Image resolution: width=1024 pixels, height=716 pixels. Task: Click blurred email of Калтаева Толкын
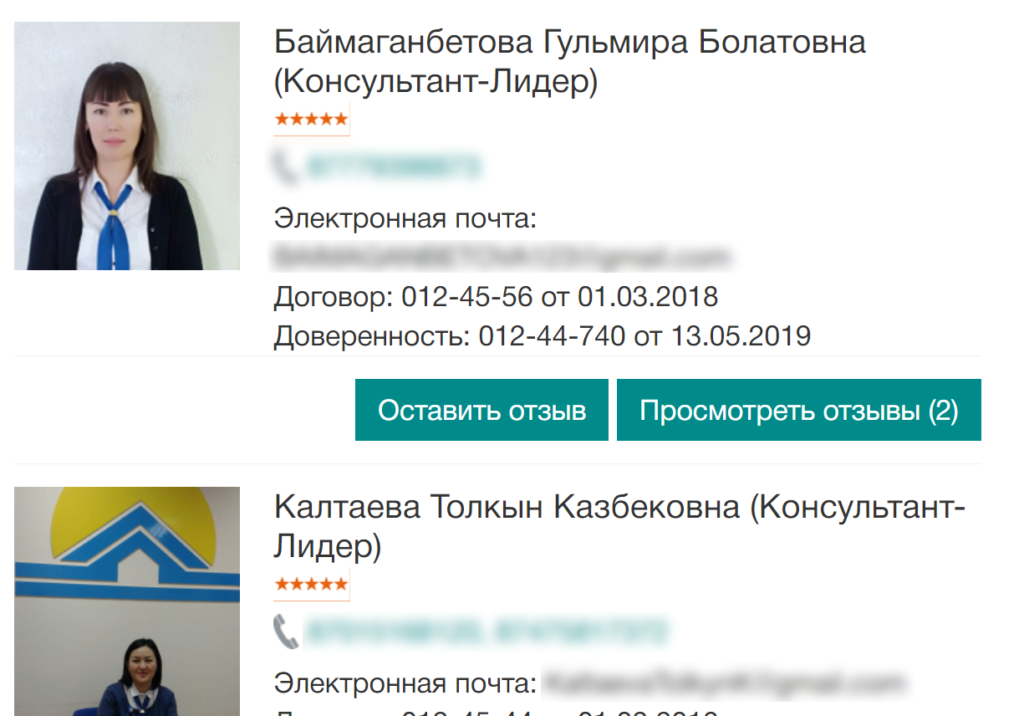tap(725, 683)
